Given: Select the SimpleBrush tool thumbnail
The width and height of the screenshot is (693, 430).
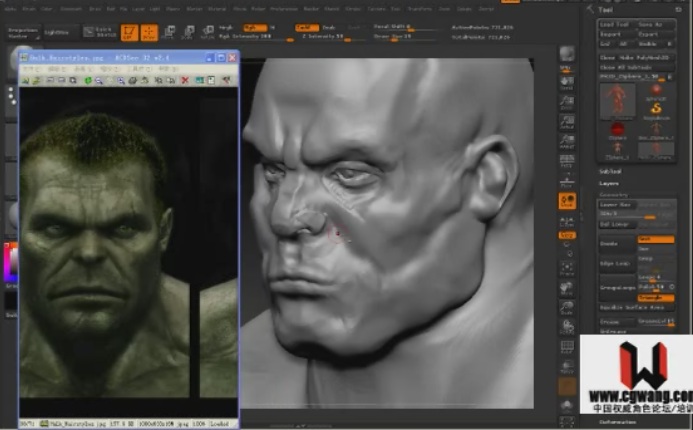Looking at the screenshot, I should tap(656, 111).
